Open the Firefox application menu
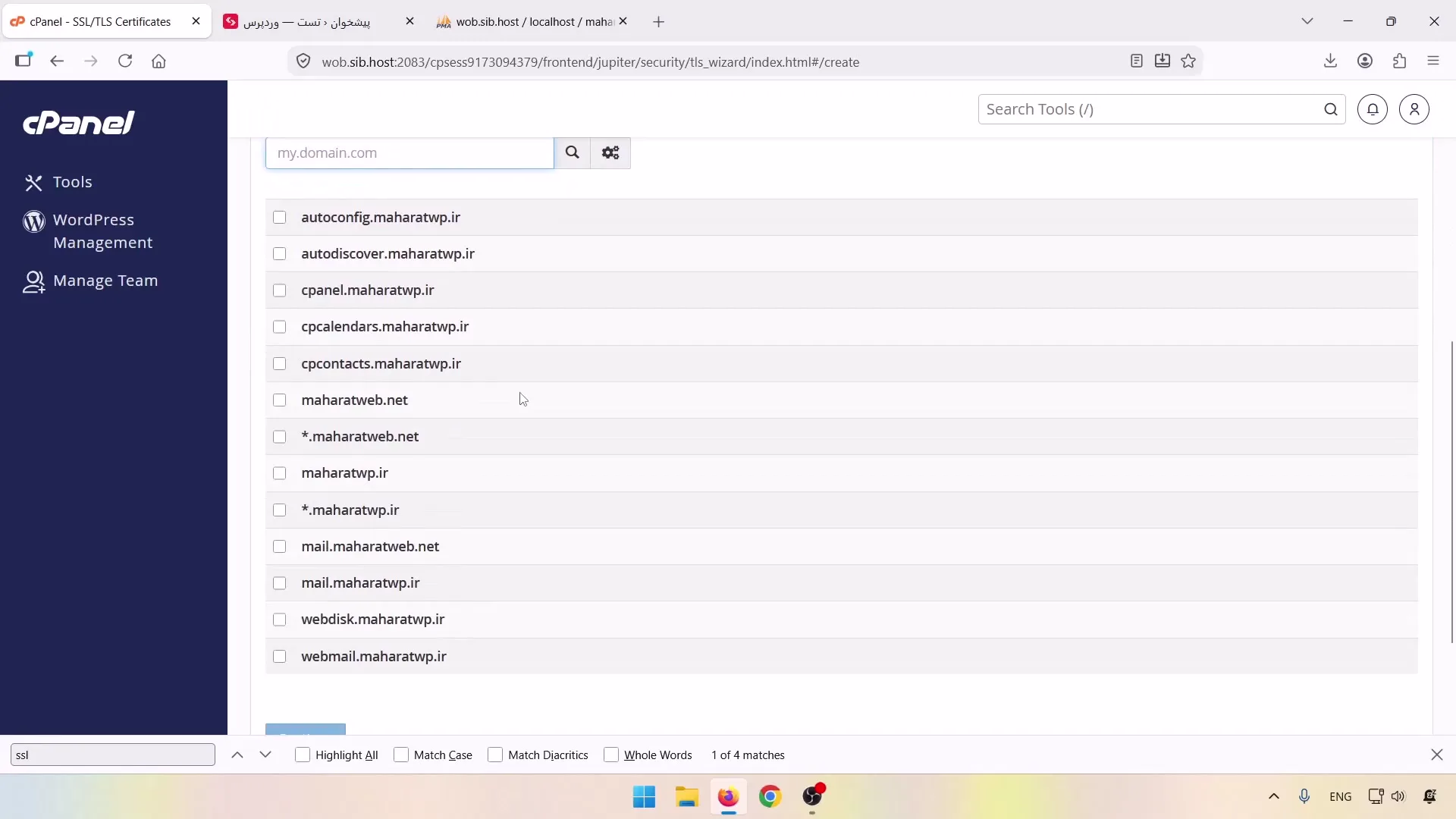 (1433, 61)
